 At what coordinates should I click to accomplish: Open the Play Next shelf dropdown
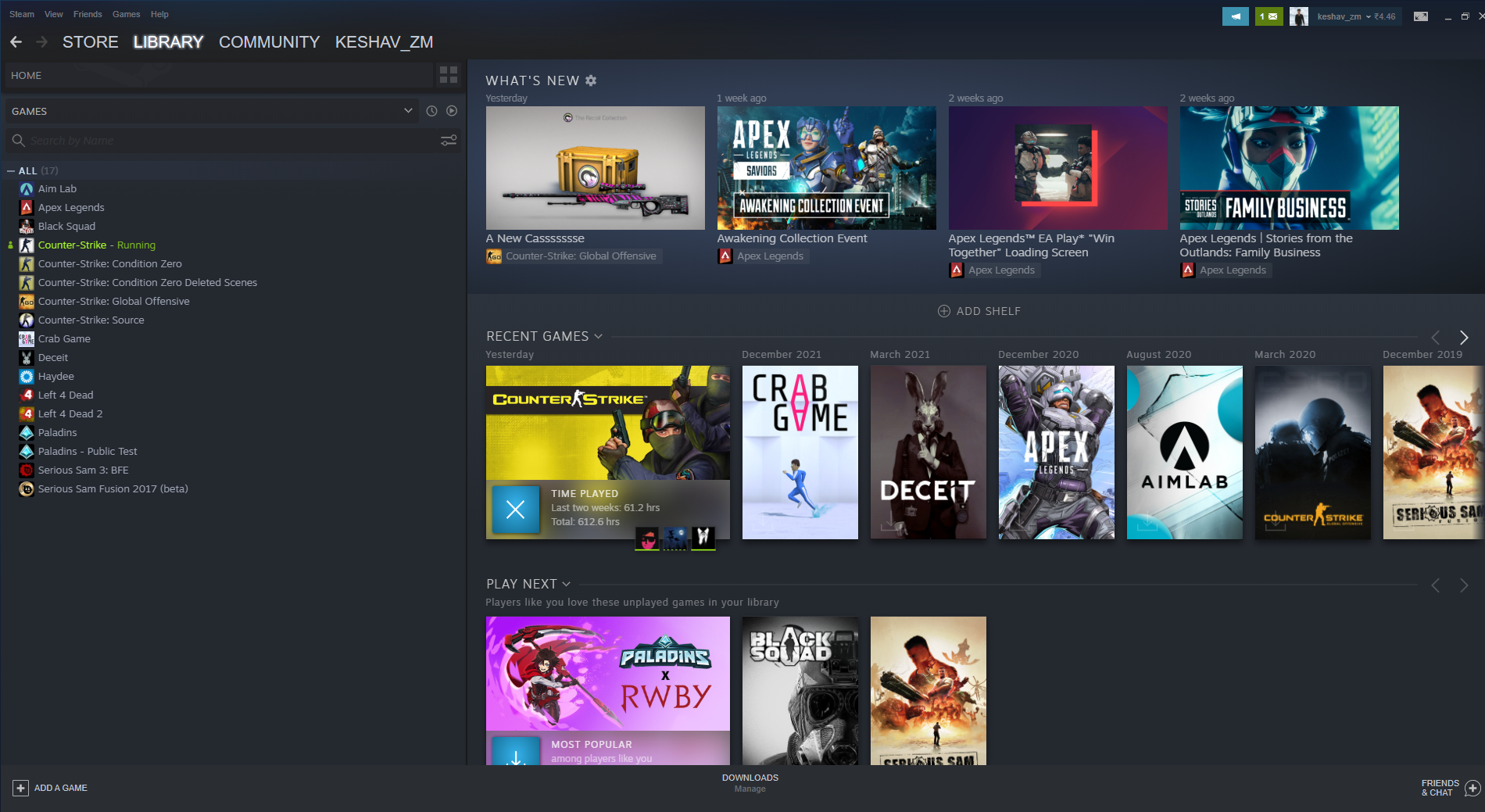point(567,584)
